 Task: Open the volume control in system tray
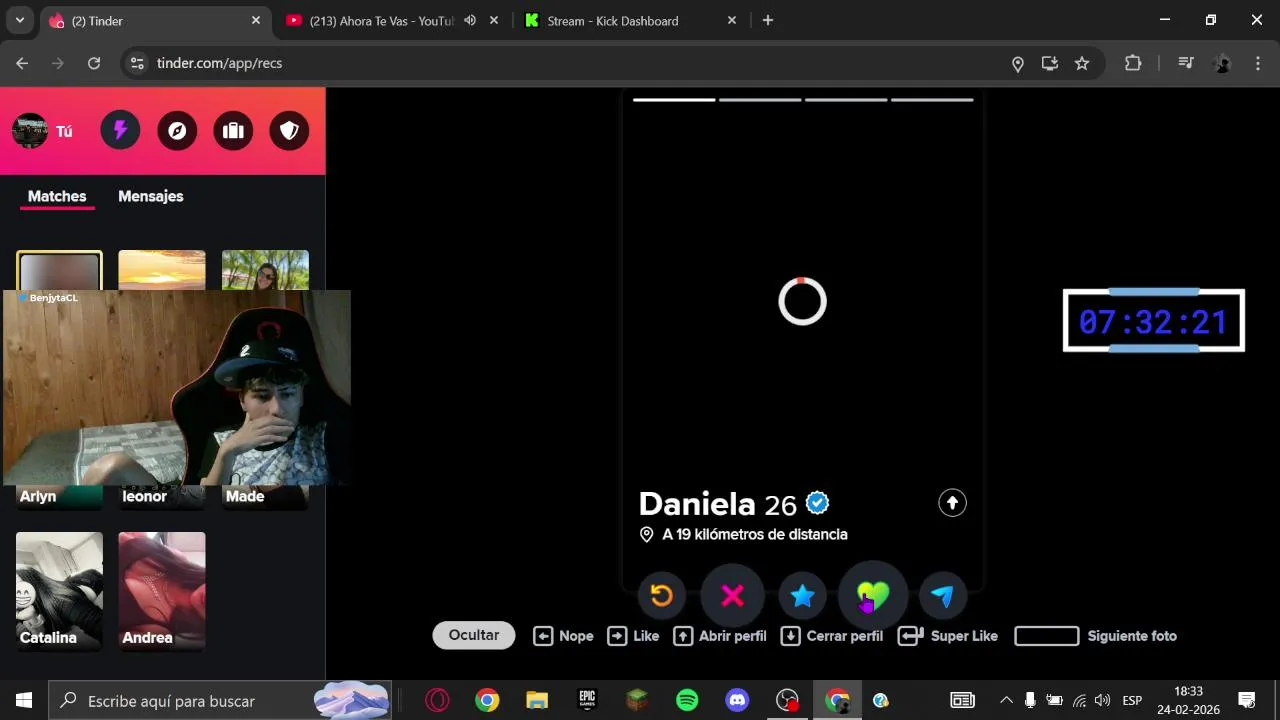pyautogui.click(x=1103, y=700)
